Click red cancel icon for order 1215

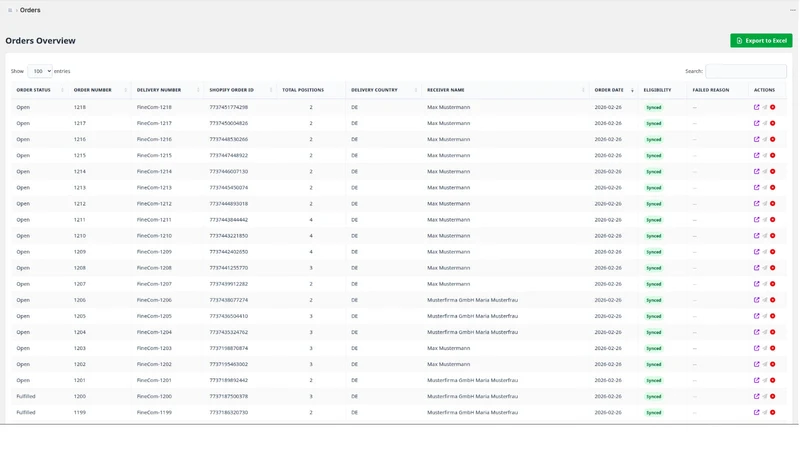(x=772, y=155)
